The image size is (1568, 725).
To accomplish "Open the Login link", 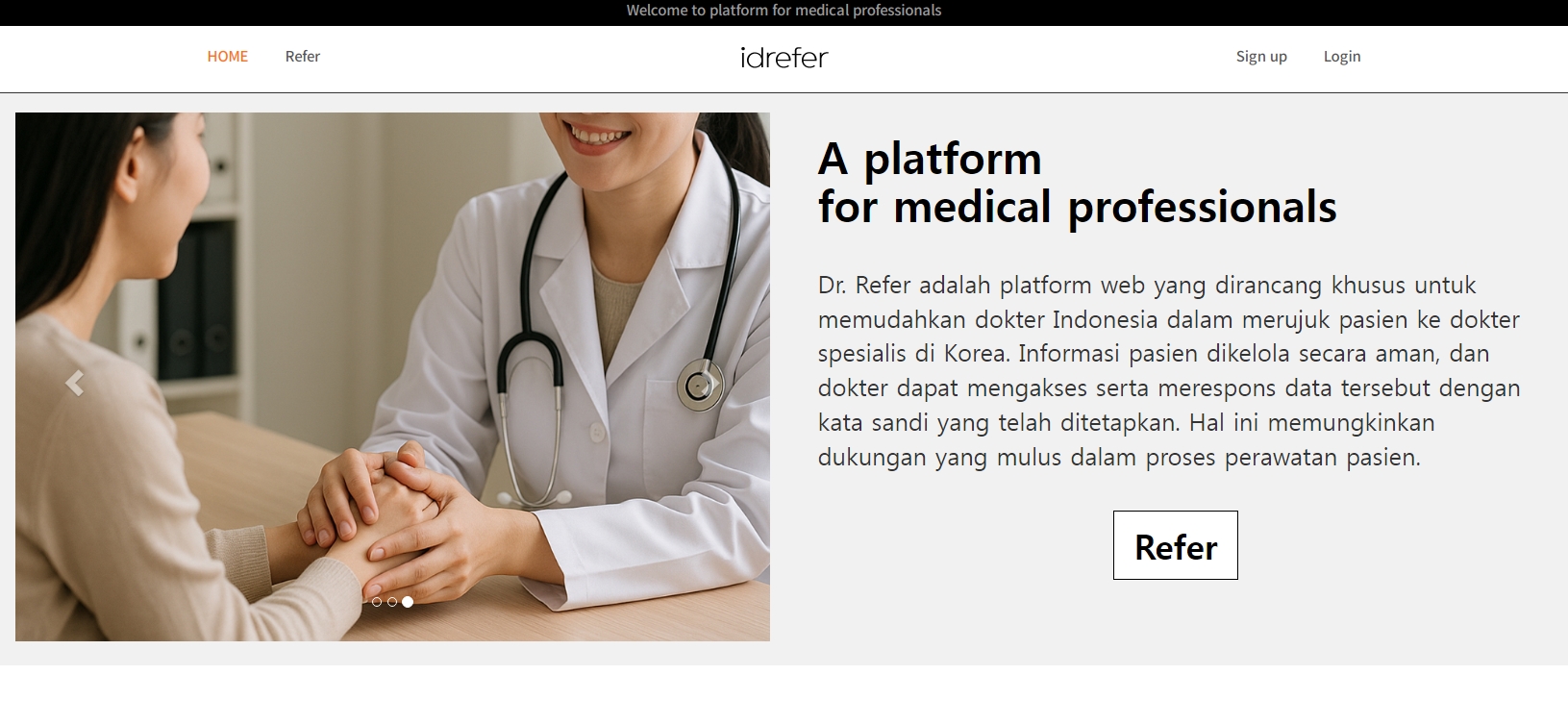I will point(1342,57).
